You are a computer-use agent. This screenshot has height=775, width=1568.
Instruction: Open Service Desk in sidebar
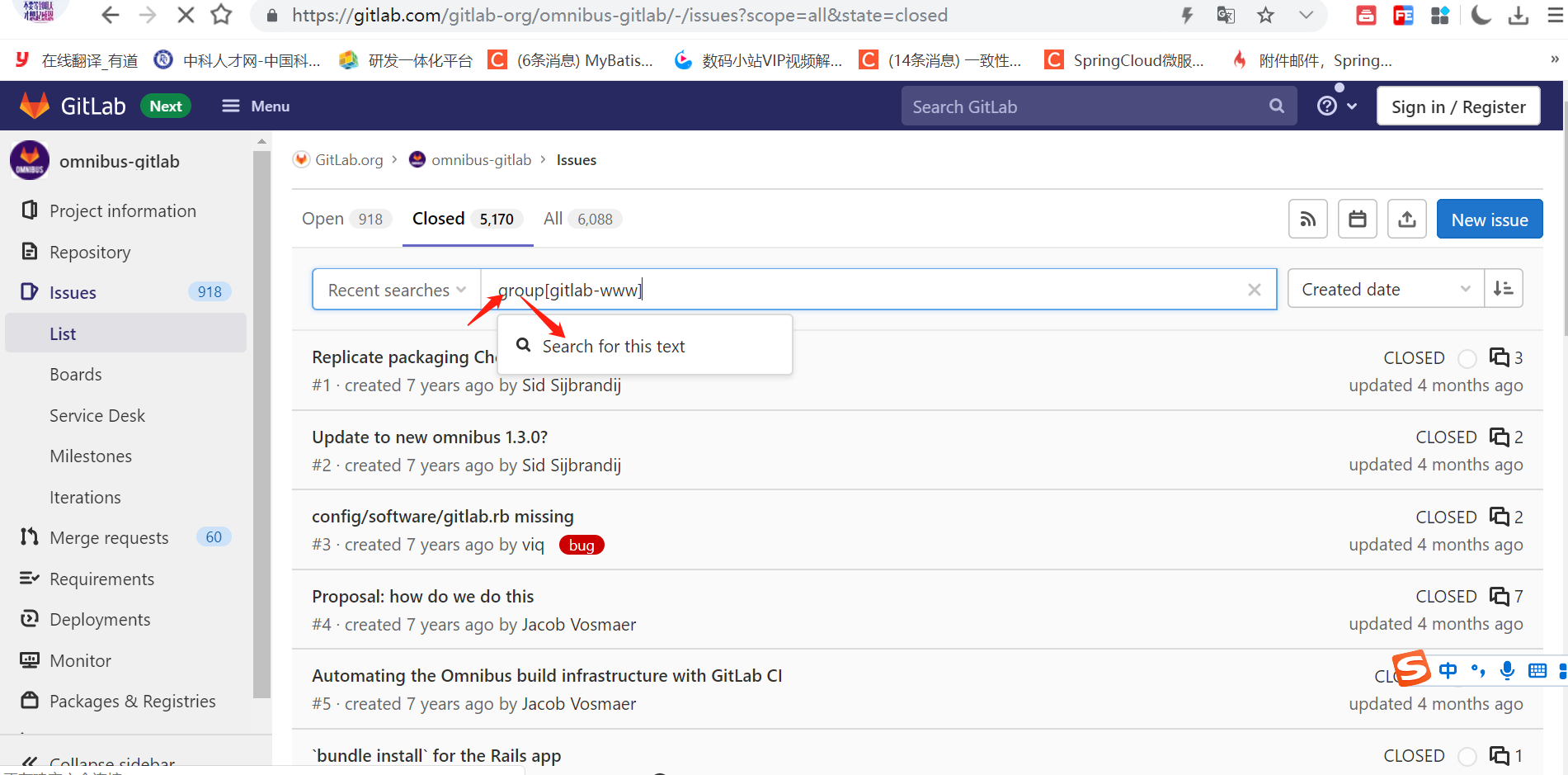point(97,415)
